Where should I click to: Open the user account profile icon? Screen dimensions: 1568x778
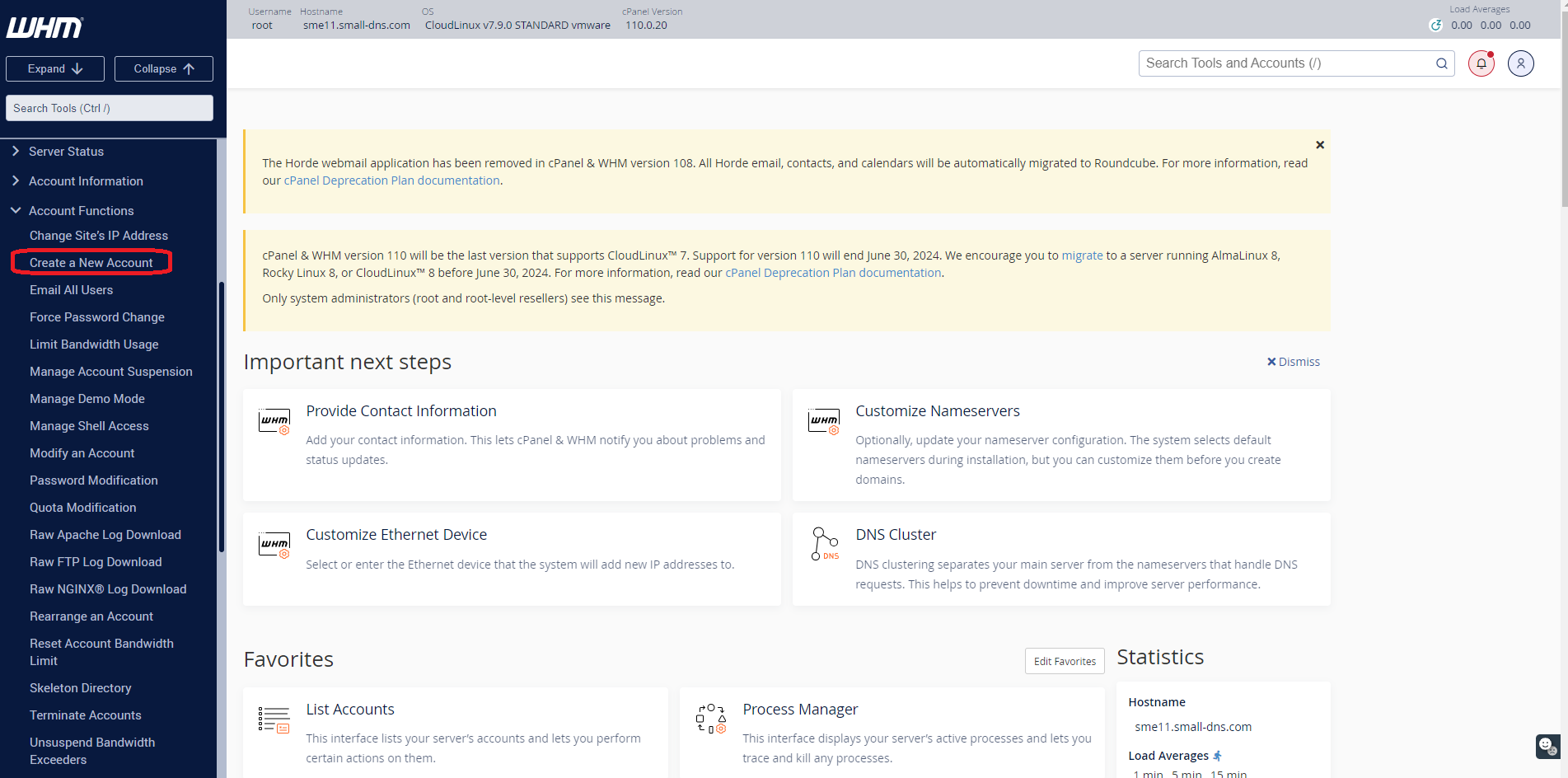point(1520,63)
